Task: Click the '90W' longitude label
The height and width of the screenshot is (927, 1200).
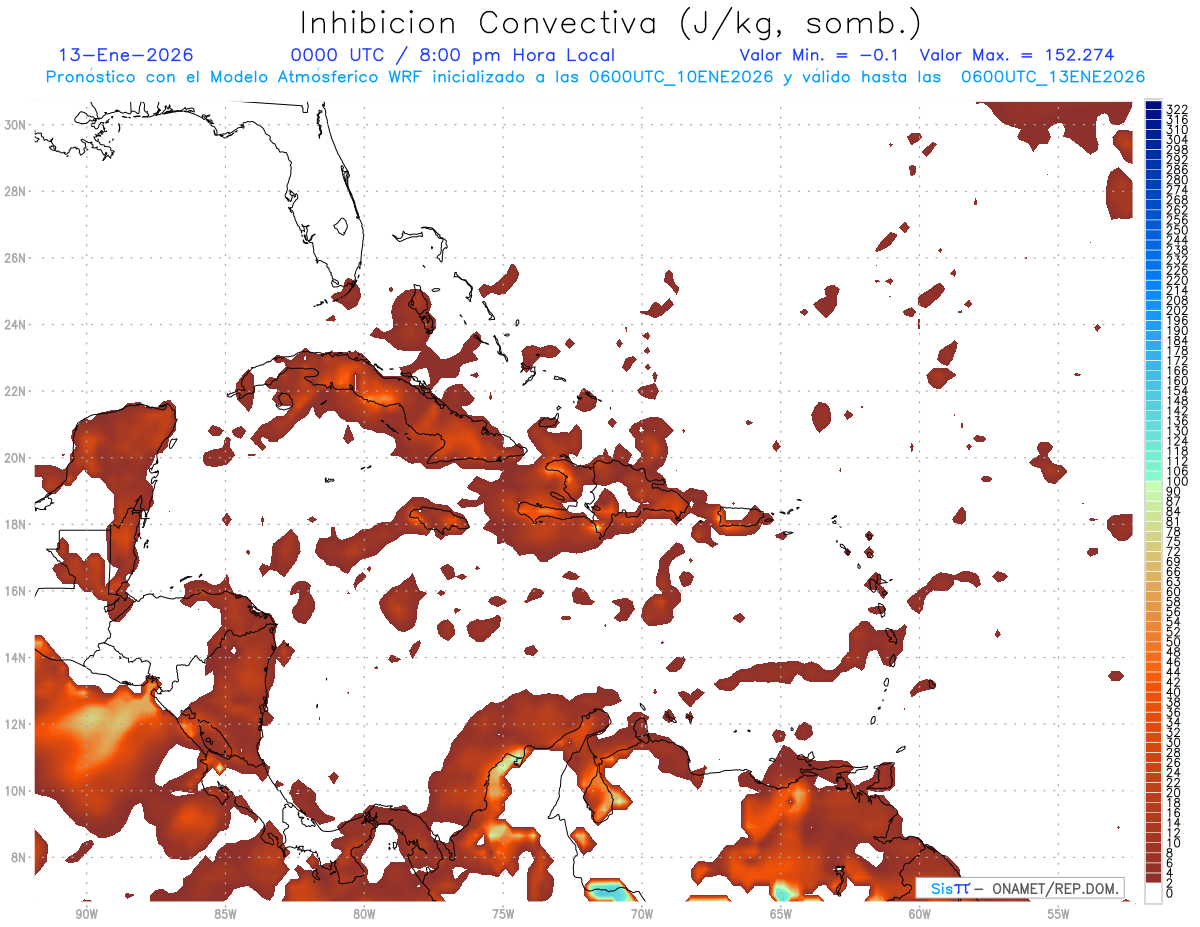Action: tap(86, 914)
